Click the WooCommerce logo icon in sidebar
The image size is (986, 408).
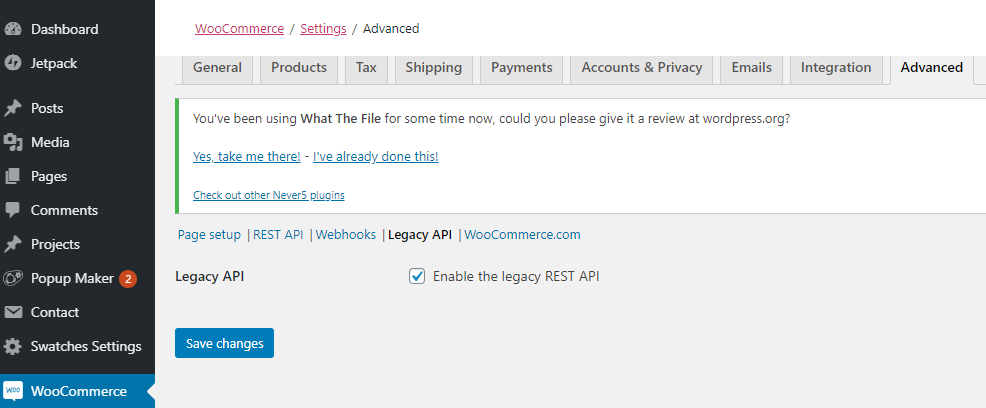pos(13,391)
